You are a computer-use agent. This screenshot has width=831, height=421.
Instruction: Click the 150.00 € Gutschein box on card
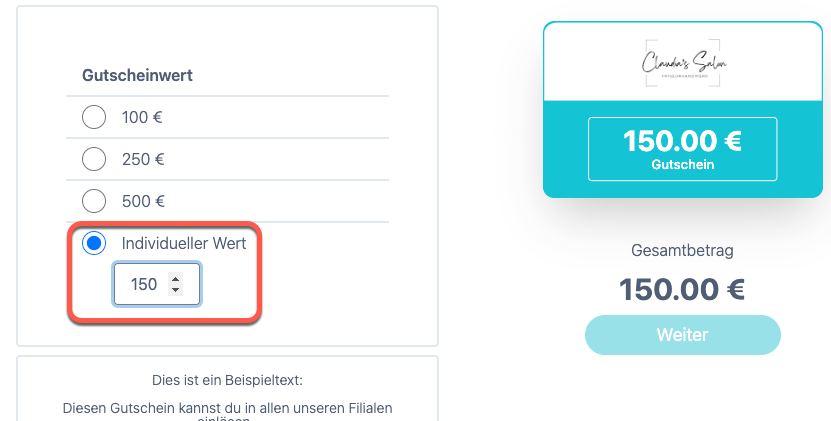coord(683,149)
